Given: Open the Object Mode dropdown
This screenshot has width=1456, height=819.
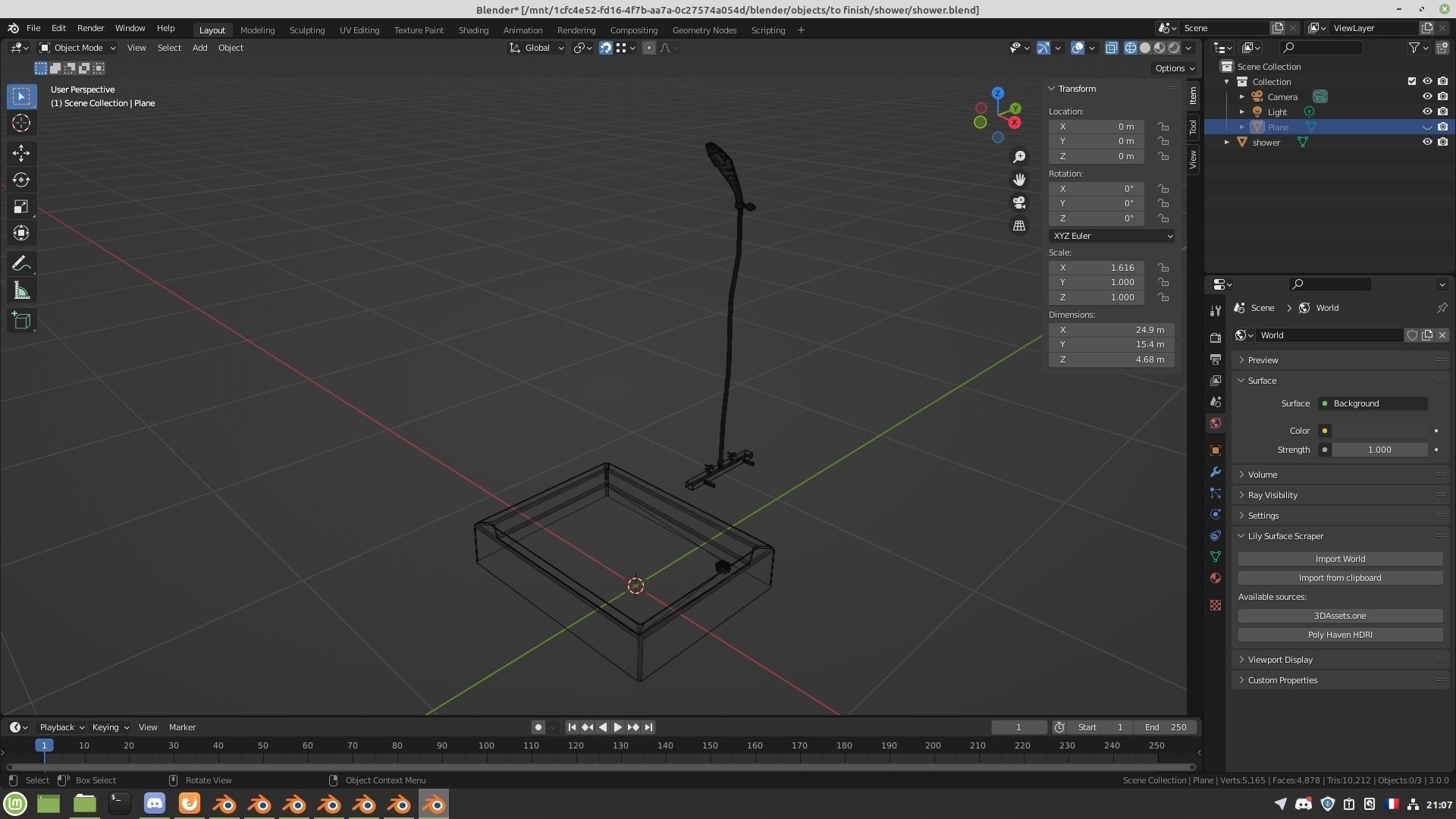Looking at the screenshot, I should click(77, 48).
